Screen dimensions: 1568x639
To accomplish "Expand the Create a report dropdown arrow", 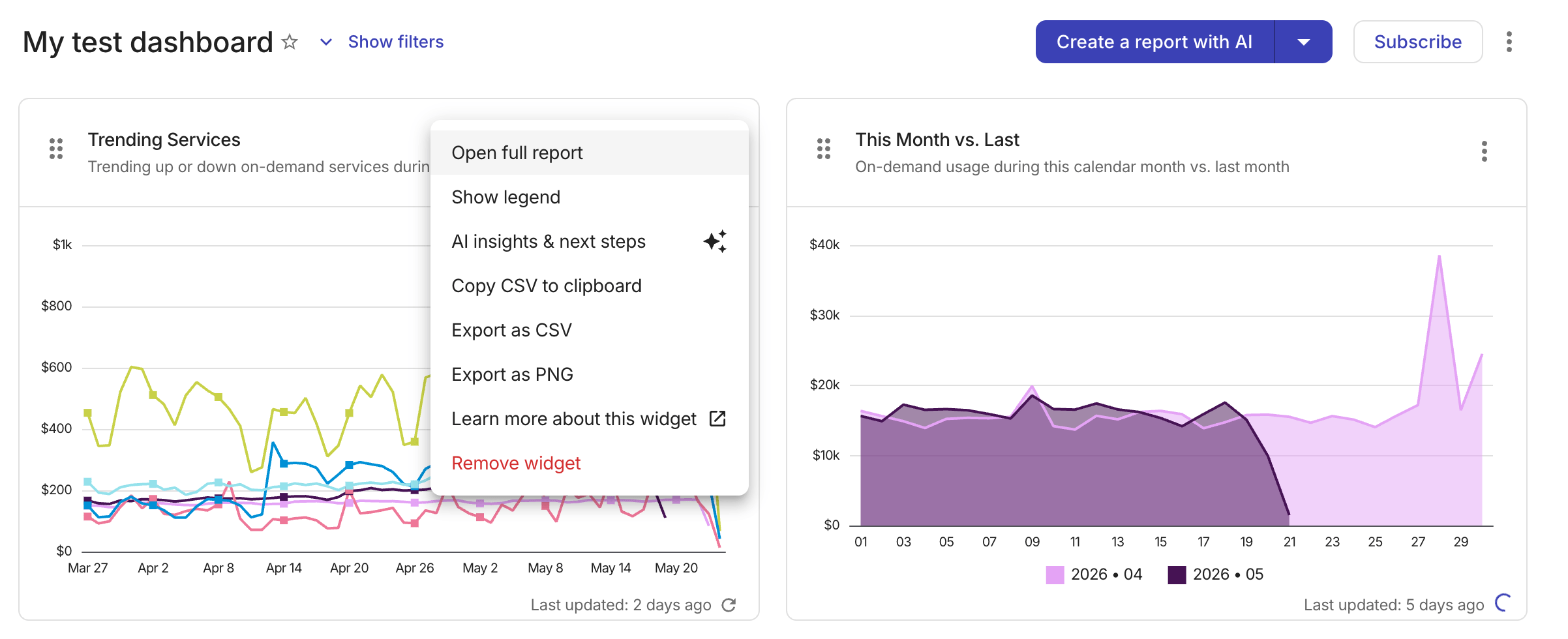I will pyautogui.click(x=1303, y=42).
